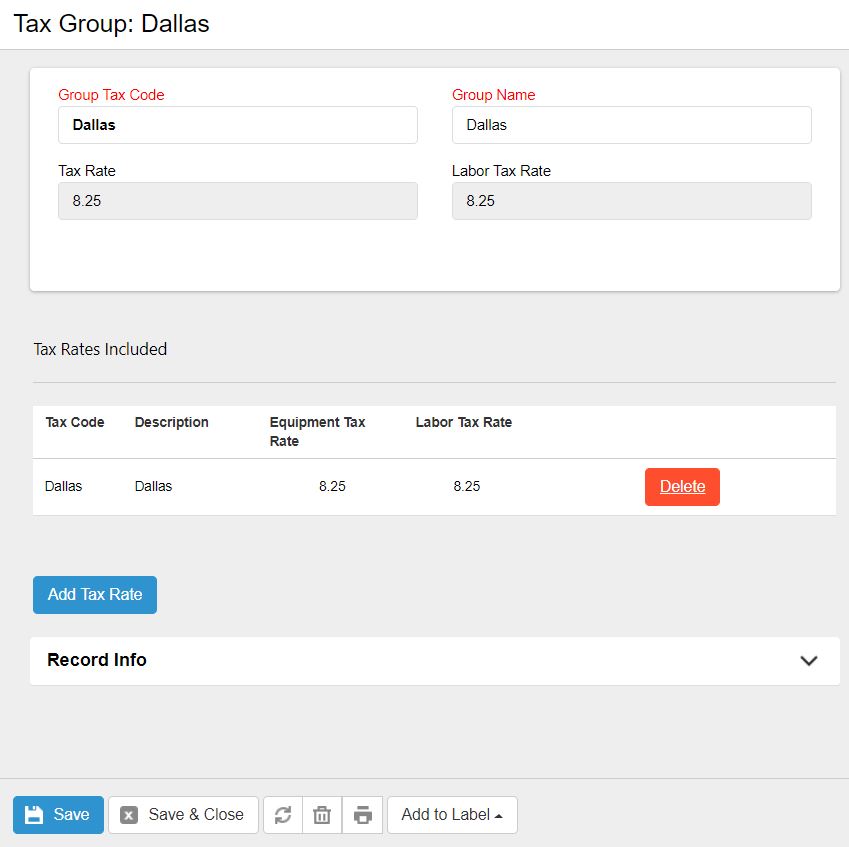Click the Group Tax Code input field
Screen dimensions: 849x847
point(238,125)
